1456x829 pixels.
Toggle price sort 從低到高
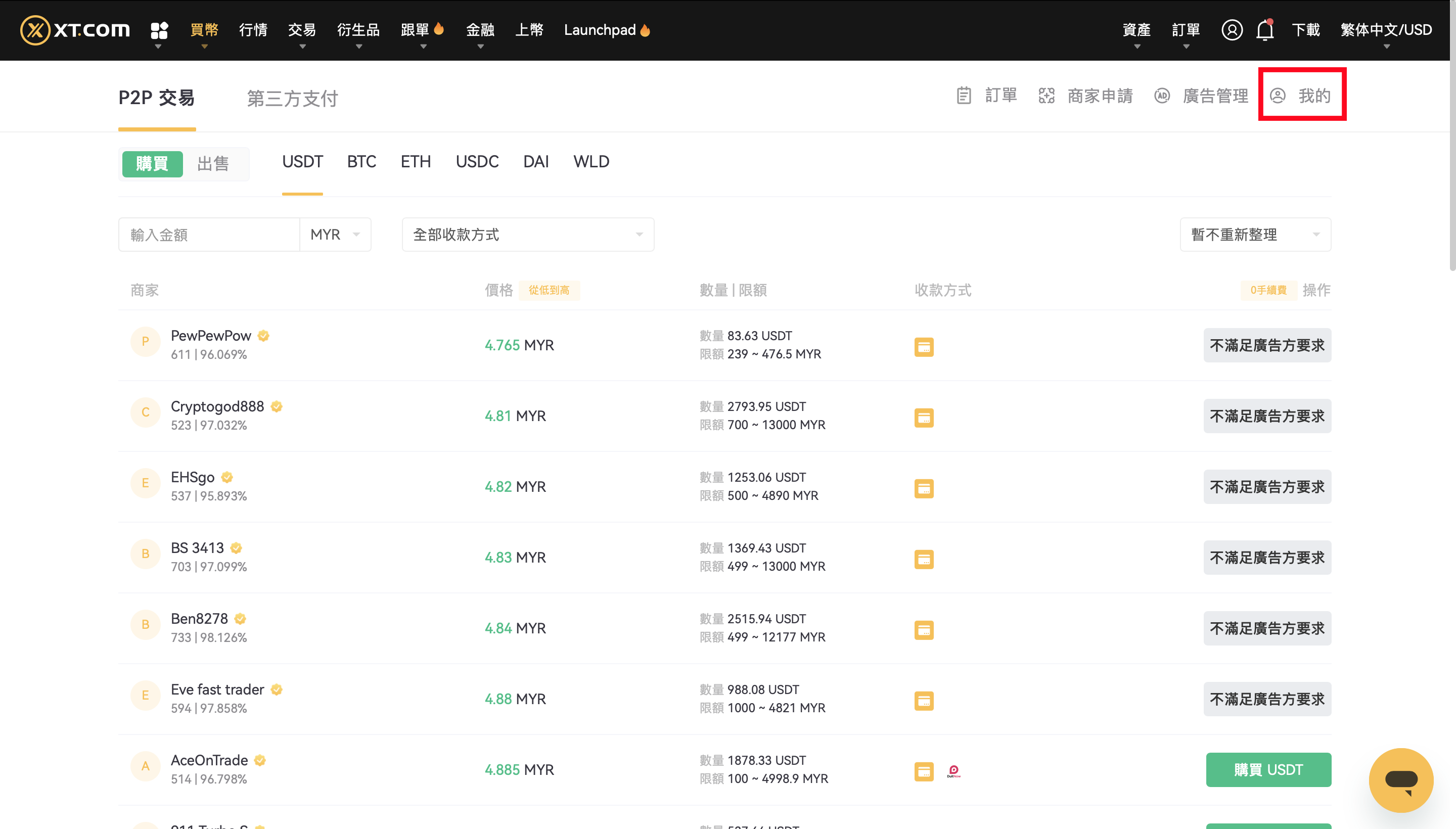[x=549, y=290]
